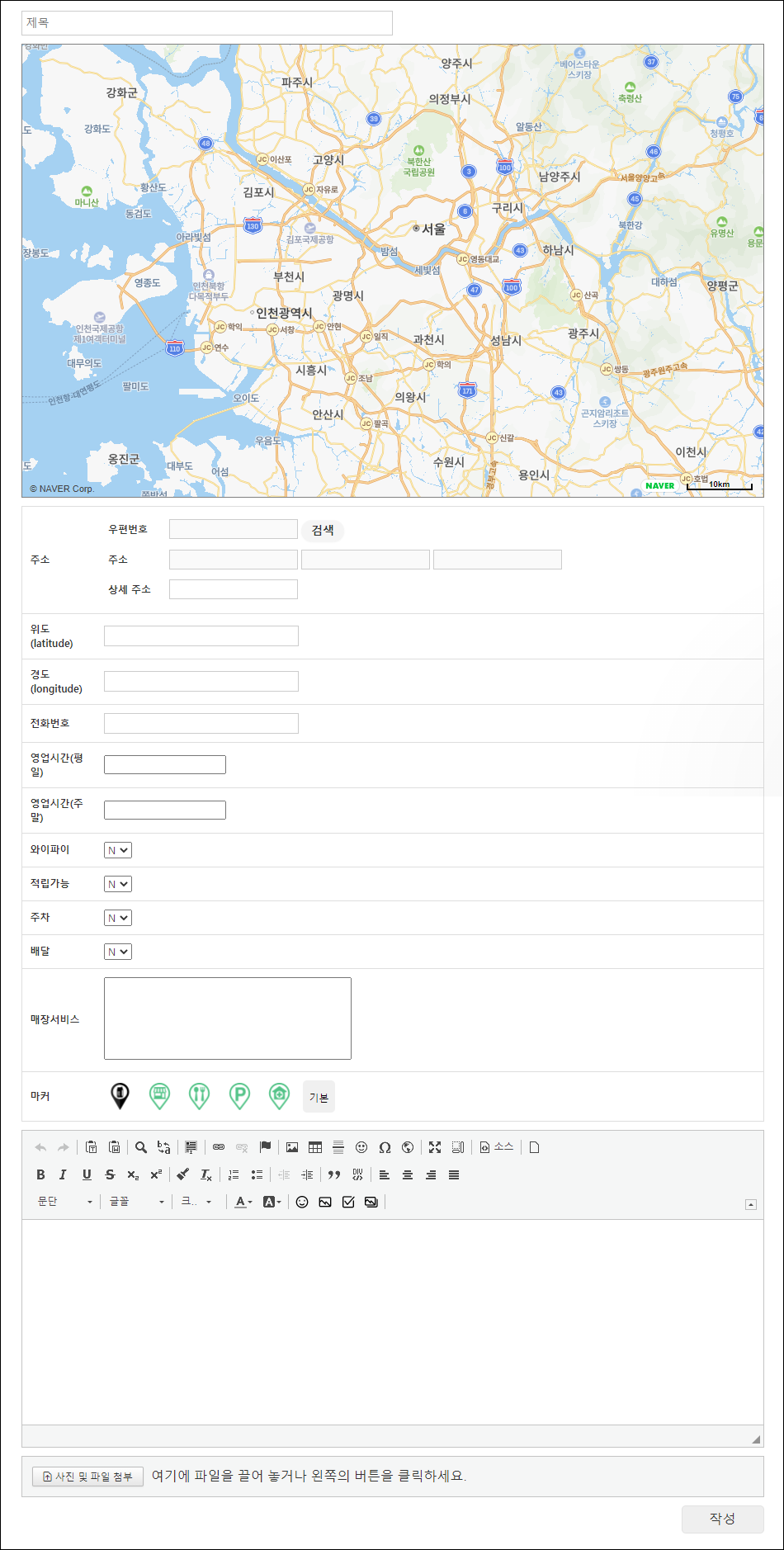Toggle the 소스 source view
This screenshot has height=1550, width=784.
click(x=497, y=1147)
